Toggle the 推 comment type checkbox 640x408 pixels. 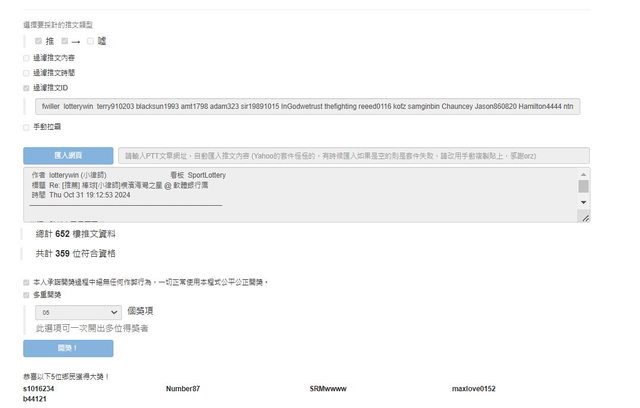pos(39,41)
